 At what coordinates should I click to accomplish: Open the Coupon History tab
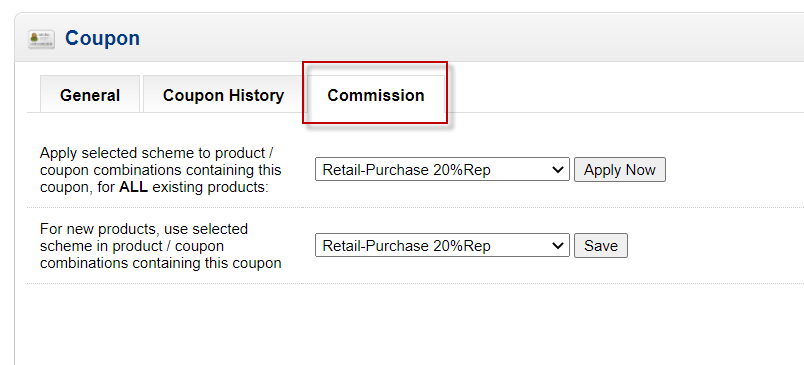point(223,95)
